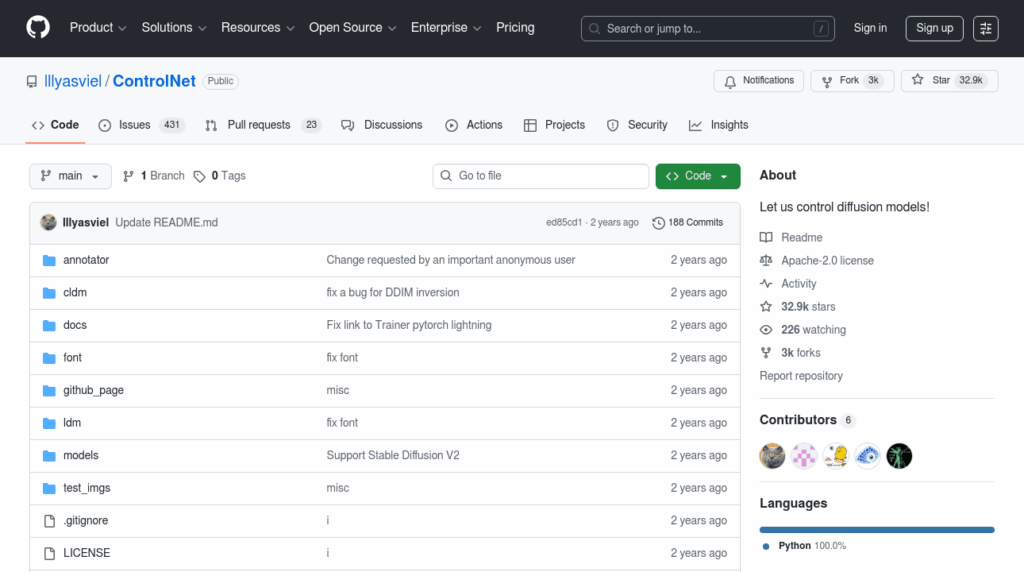Click the Languages Python progress bar
This screenshot has height=572, width=1024.
[876, 530]
